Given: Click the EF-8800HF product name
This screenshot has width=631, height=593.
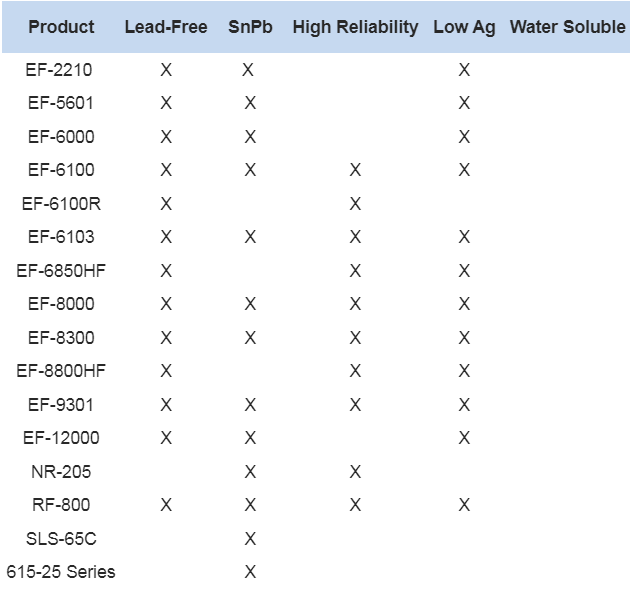Looking at the screenshot, I should click(x=61, y=371).
